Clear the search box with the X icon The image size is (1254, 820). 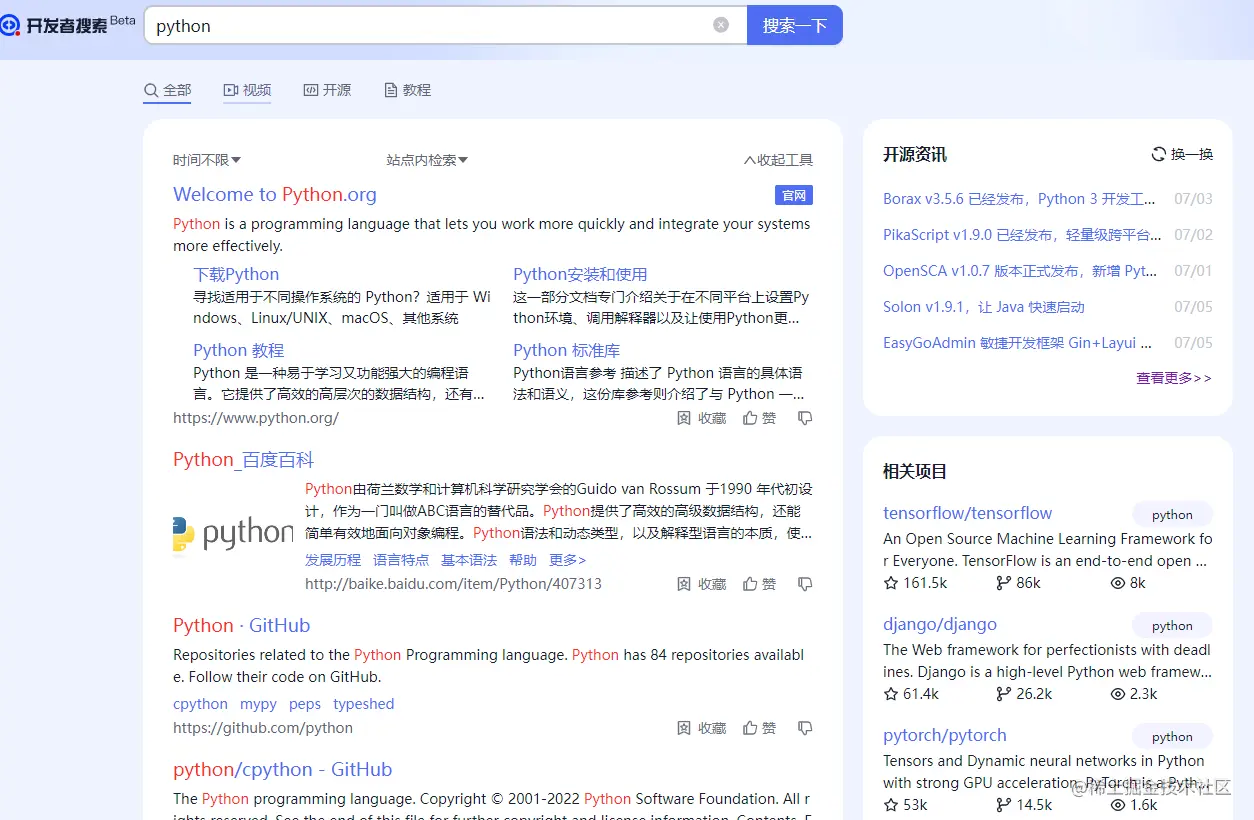[721, 25]
